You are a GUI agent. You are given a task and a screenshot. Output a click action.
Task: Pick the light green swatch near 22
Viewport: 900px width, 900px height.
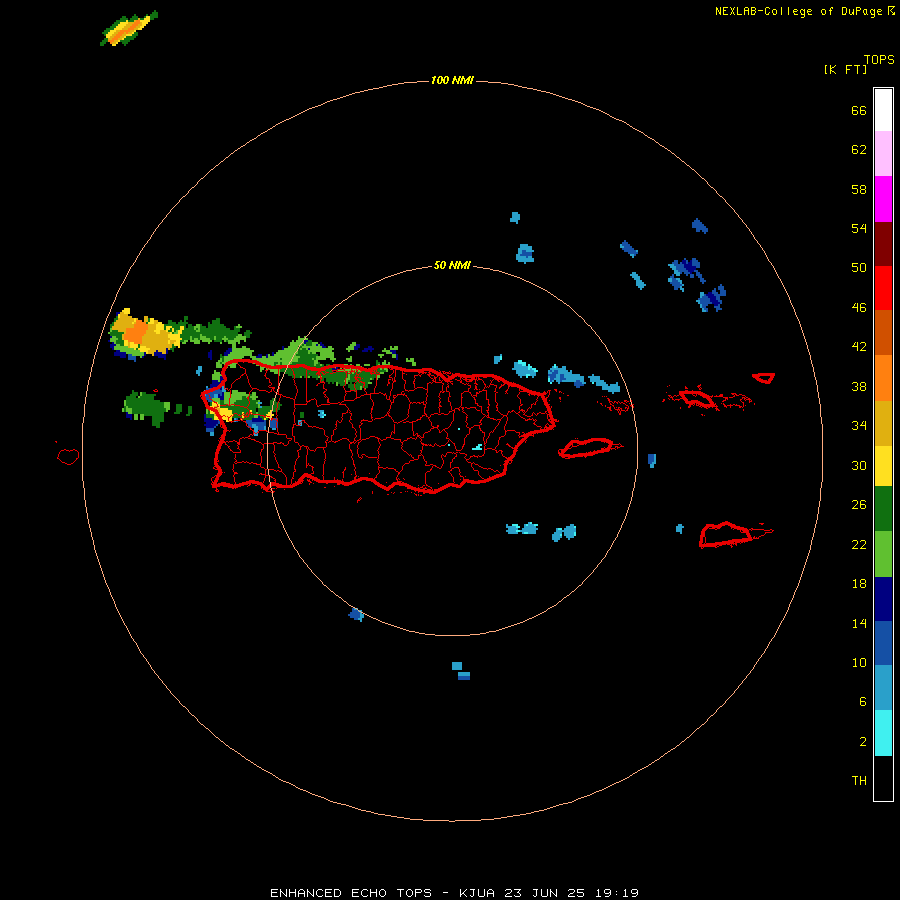(x=883, y=554)
